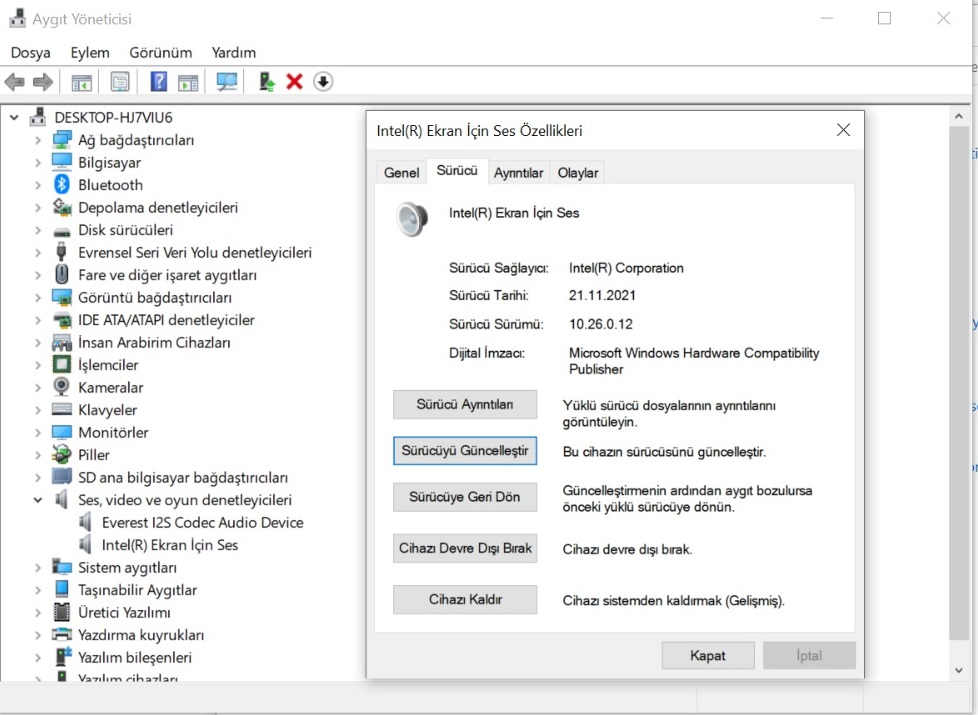This screenshot has height=715, width=978.
Task: Switch to the Olaylar tab
Action: [578, 173]
